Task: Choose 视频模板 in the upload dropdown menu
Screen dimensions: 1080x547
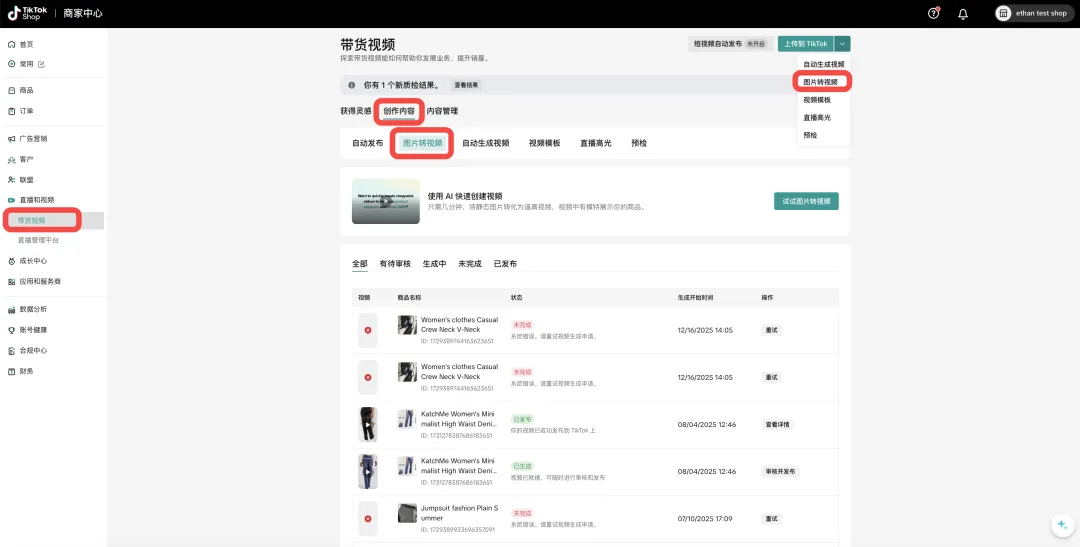Action: [x=817, y=100]
